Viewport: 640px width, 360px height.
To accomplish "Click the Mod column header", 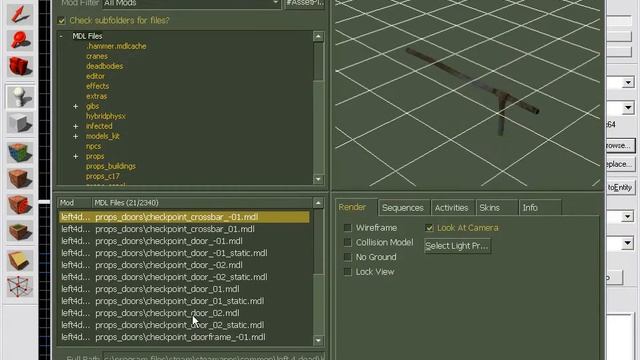I will point(75,203).
